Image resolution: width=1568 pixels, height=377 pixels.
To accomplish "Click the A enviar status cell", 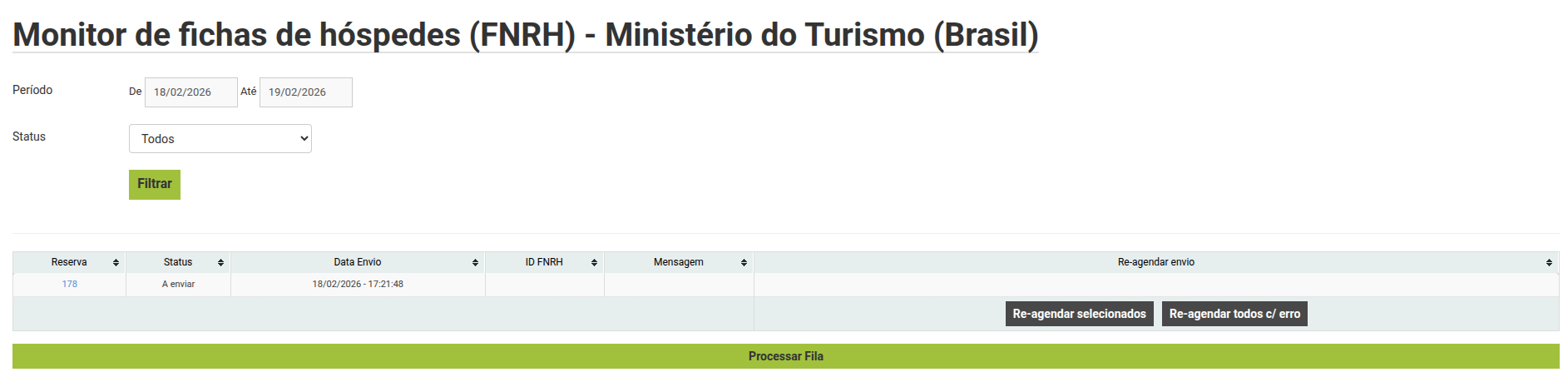I will pos(178,285).
